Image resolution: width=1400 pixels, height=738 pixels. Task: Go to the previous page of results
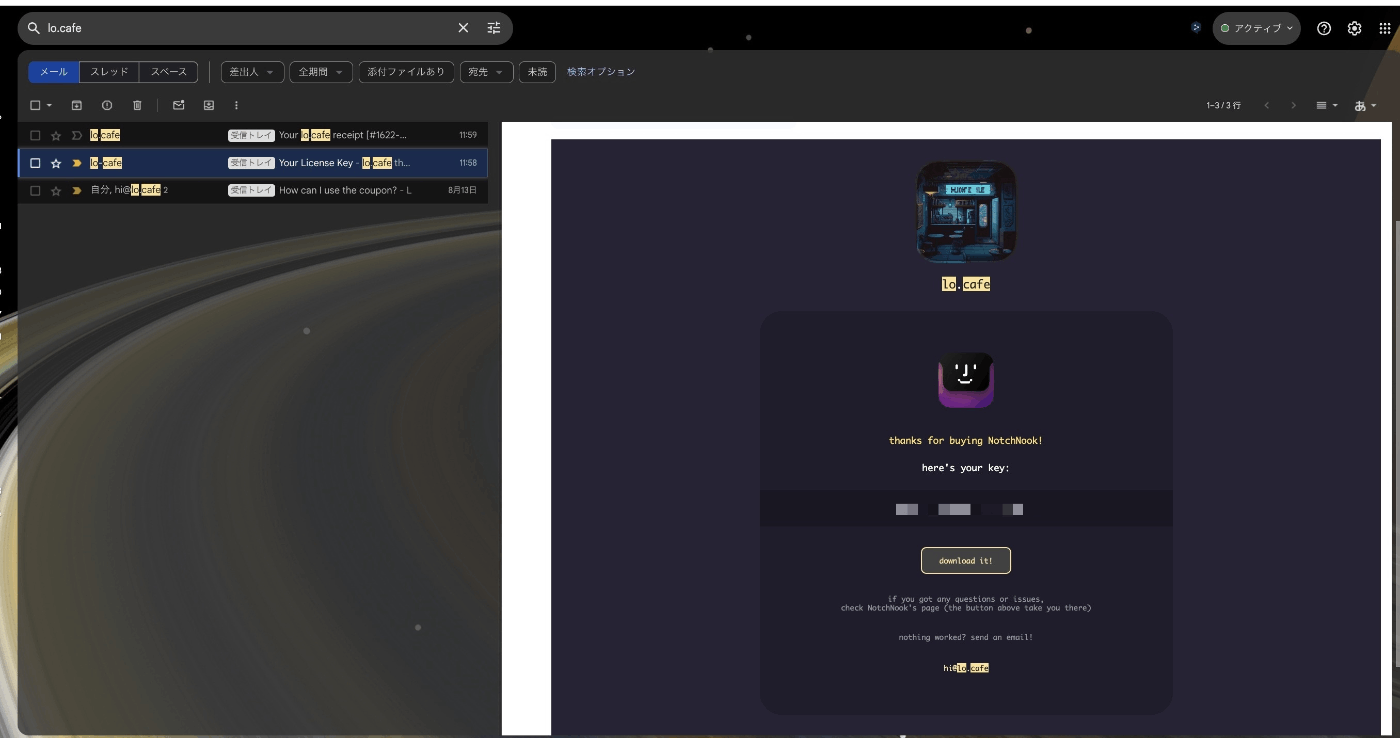pyautogui.click(x=1267, y=105)
